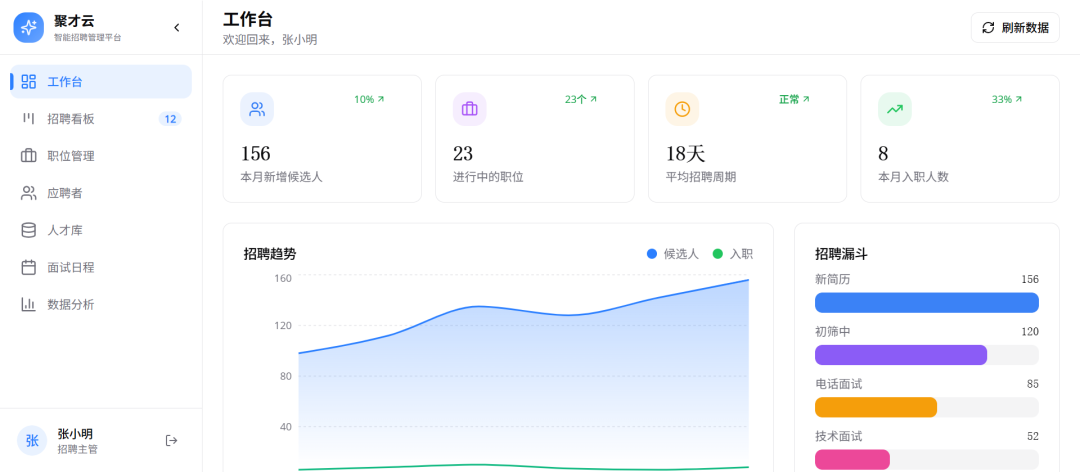Select 应聘者 from the sidebar
The image size is (1080, 472).
[101, 194]
